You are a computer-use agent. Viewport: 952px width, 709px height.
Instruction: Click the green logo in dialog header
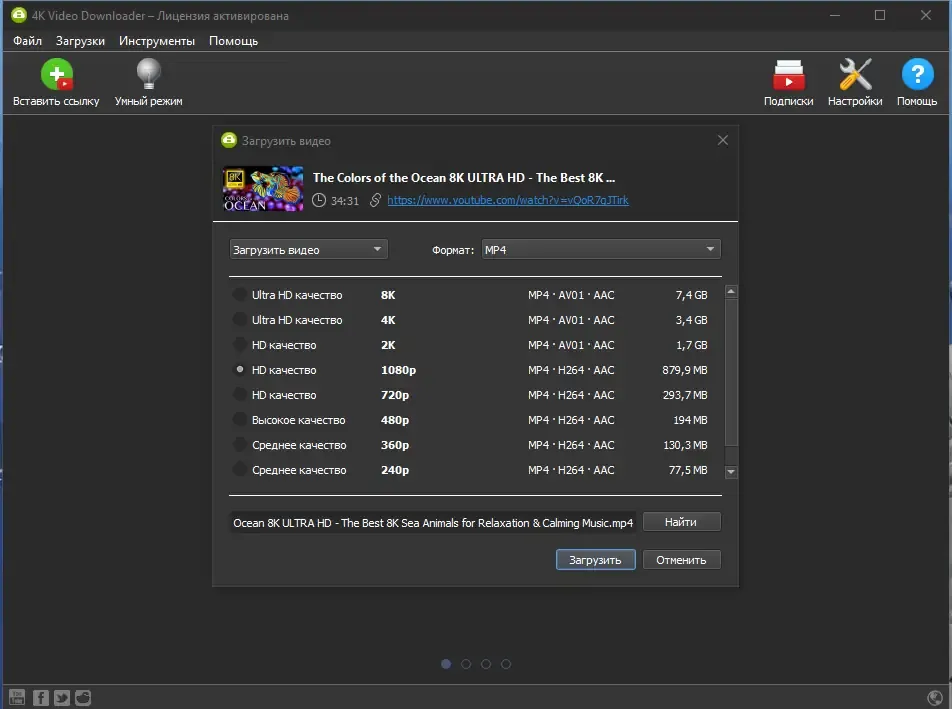pyautogui.click(x=229, y=140)
